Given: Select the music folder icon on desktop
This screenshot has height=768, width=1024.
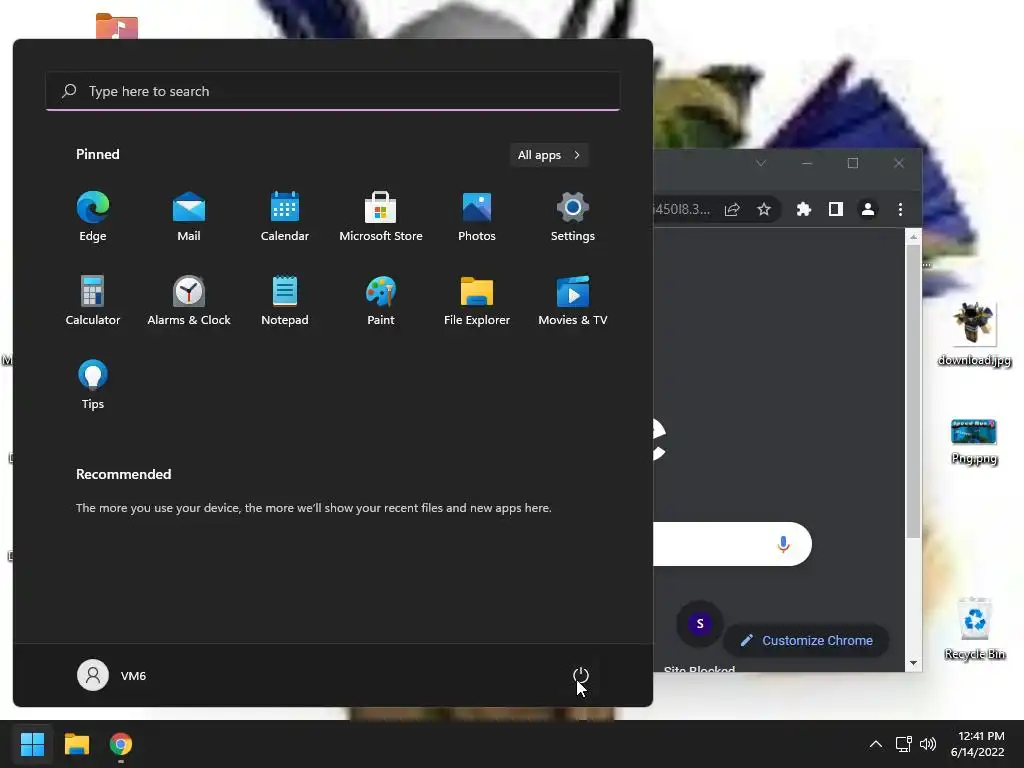Looking at the screenshot, I should 117,27.
